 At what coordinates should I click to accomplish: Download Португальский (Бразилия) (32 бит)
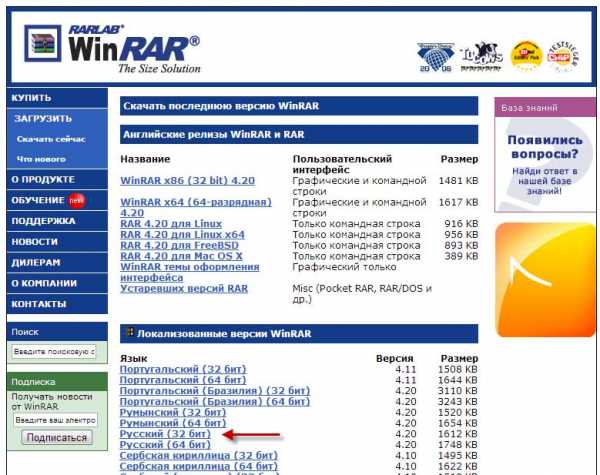pos(215,391)
